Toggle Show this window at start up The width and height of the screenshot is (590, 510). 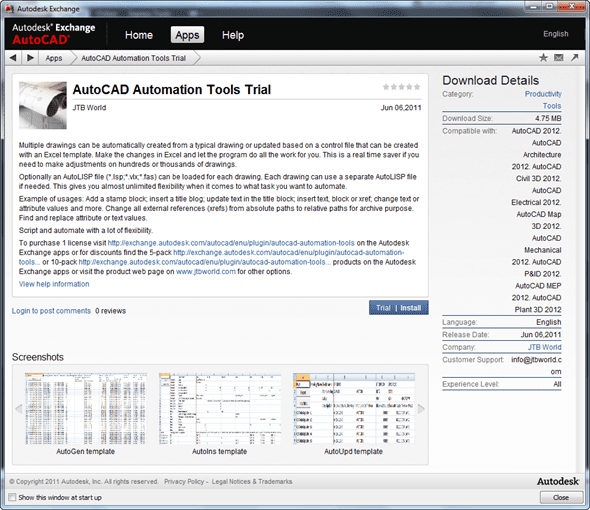pyautogui.click(x=12, y=497)
